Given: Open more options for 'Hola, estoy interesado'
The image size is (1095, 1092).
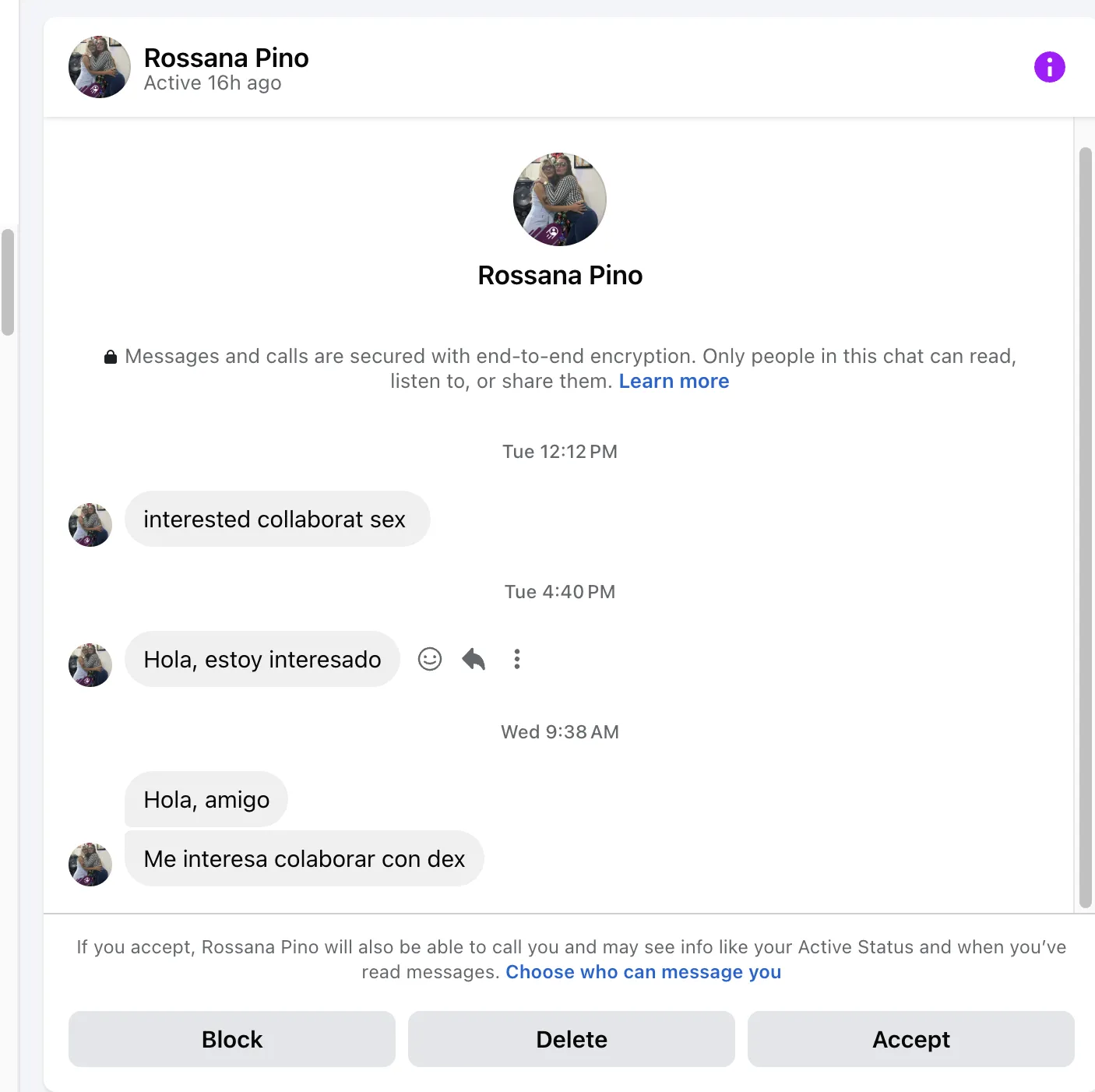Looking at the screenshot, I should click(517, 659).
